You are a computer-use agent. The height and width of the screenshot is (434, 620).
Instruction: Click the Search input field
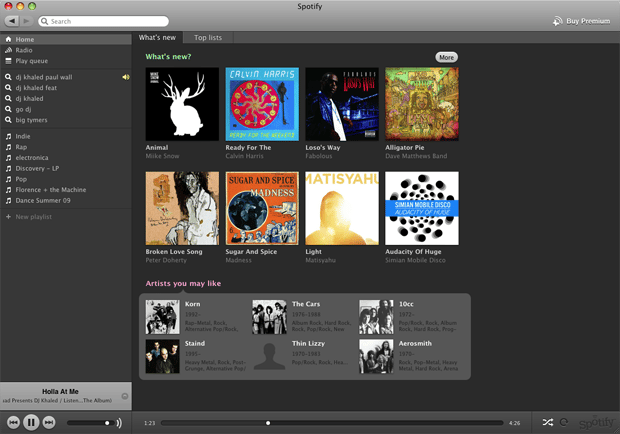click(104, 21)
